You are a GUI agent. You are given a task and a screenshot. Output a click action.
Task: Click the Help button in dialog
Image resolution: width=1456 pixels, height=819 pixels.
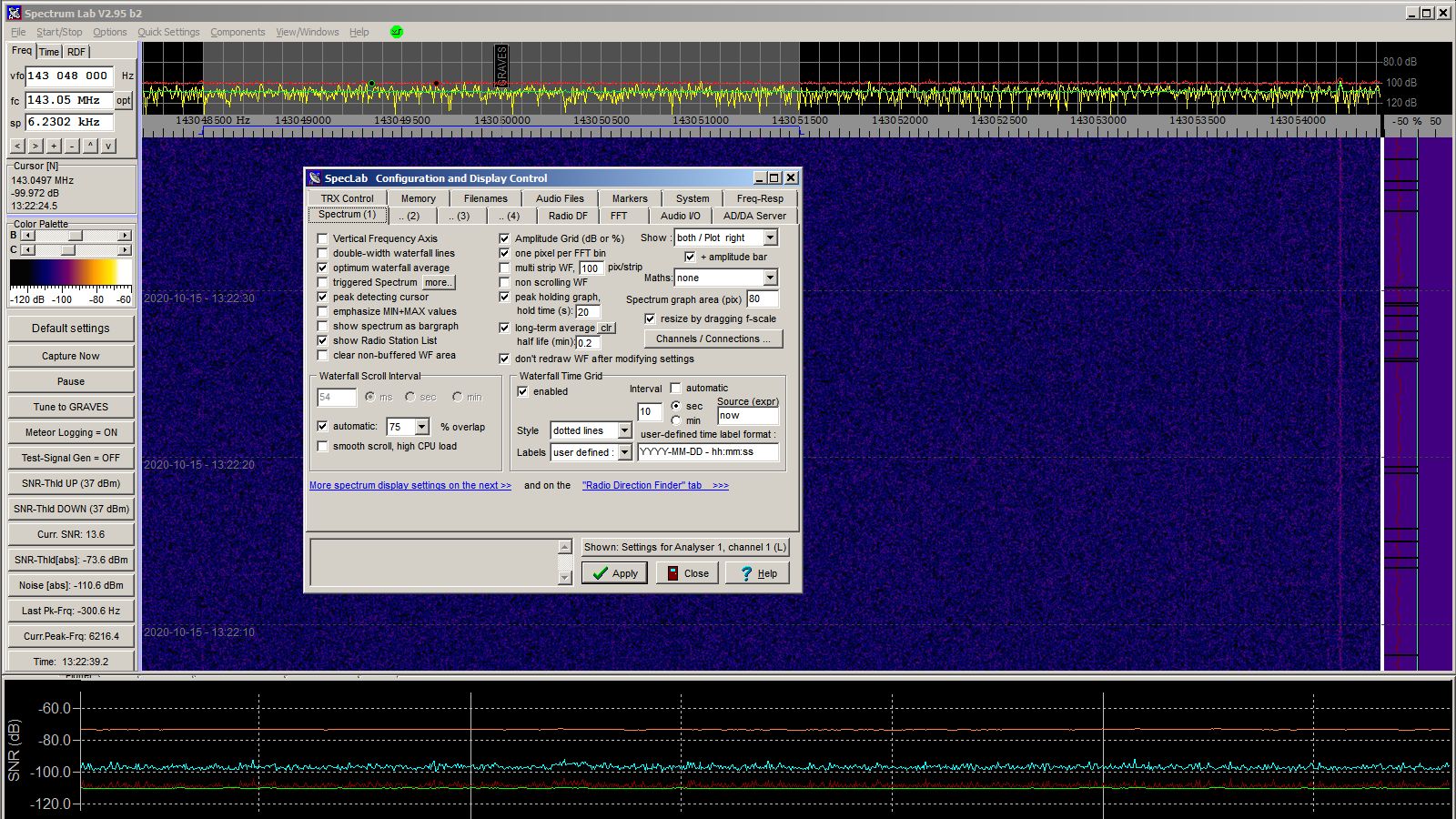pos(758,573)
